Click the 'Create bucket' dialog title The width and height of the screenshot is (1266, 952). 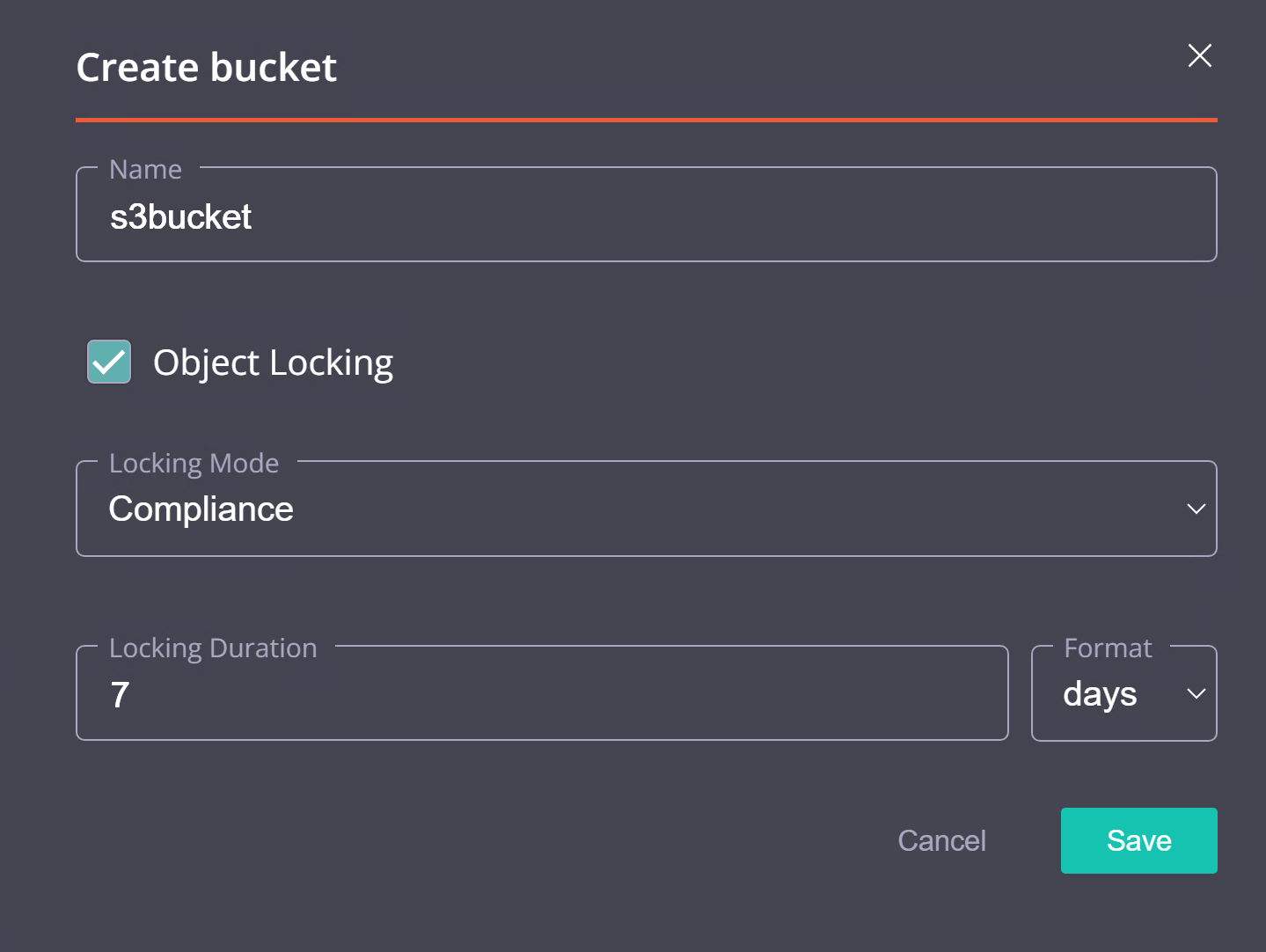(207, 68)
